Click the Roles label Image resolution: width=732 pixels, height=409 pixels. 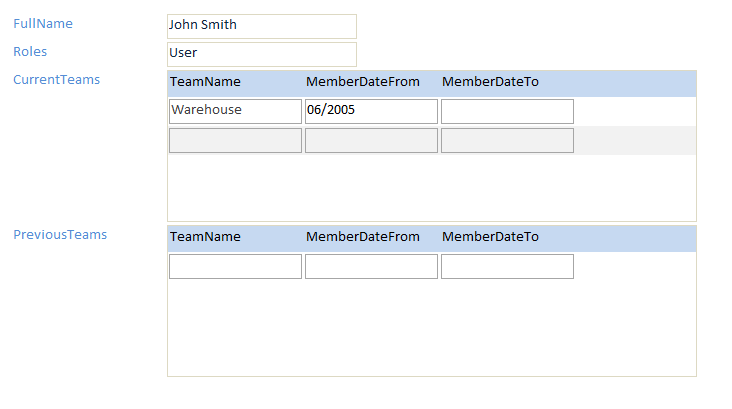[30, 51]
